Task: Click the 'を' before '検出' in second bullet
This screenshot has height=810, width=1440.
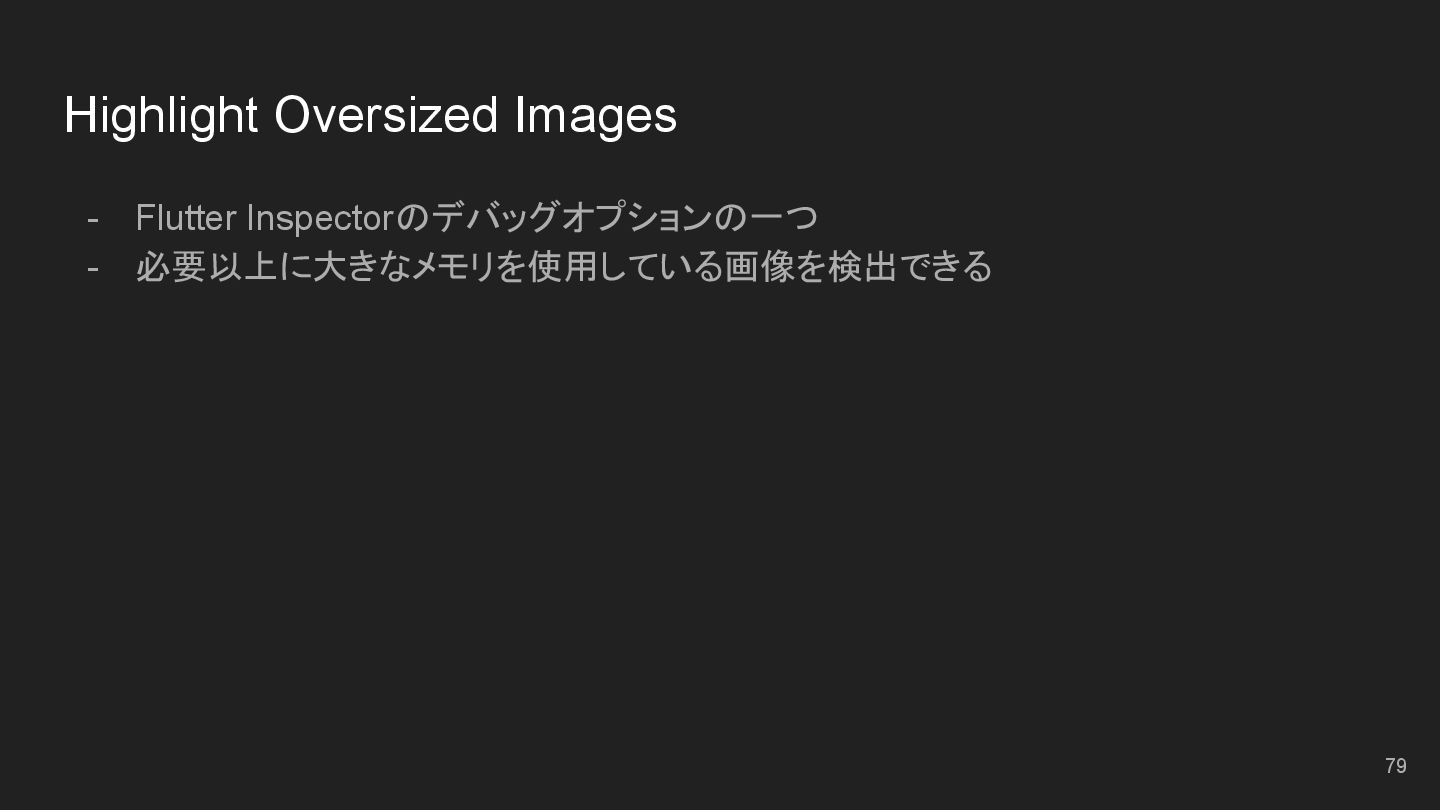Action: click(810, 267)
